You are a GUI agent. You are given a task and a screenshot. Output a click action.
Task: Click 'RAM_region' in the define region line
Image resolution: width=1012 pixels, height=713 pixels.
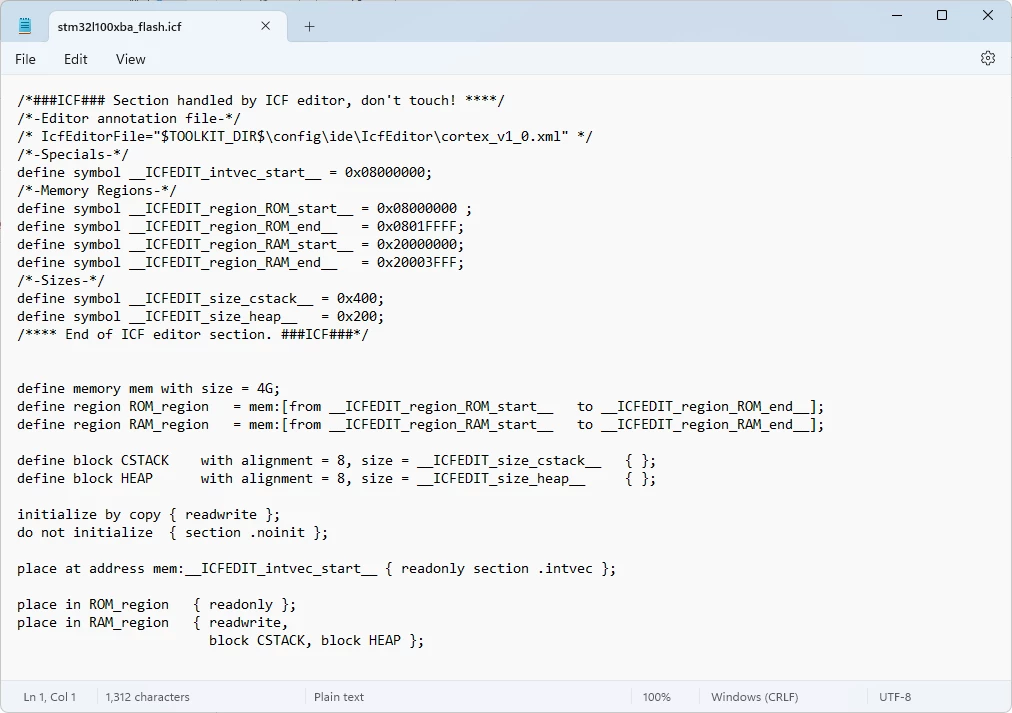pos(169,425)
